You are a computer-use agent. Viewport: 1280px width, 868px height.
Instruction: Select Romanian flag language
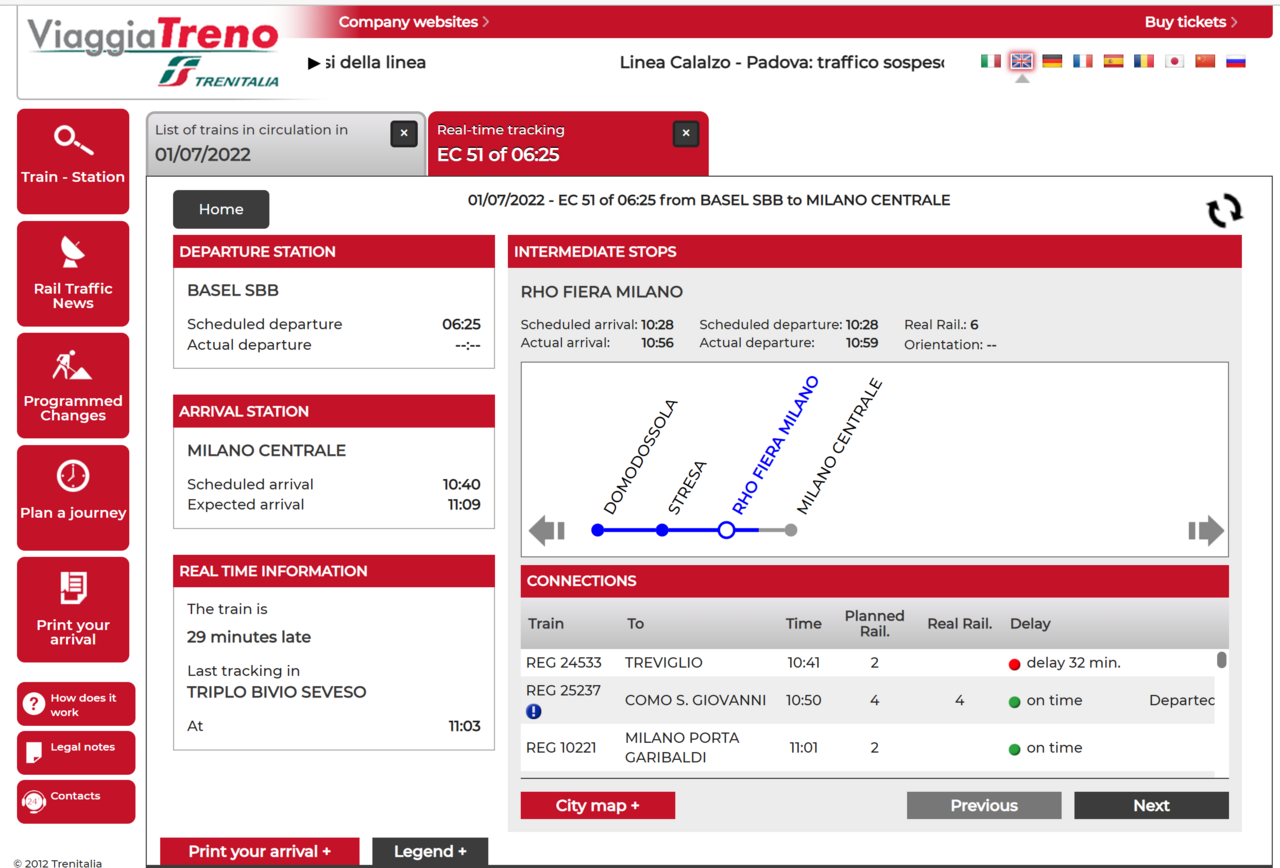tap(1144, 61)
